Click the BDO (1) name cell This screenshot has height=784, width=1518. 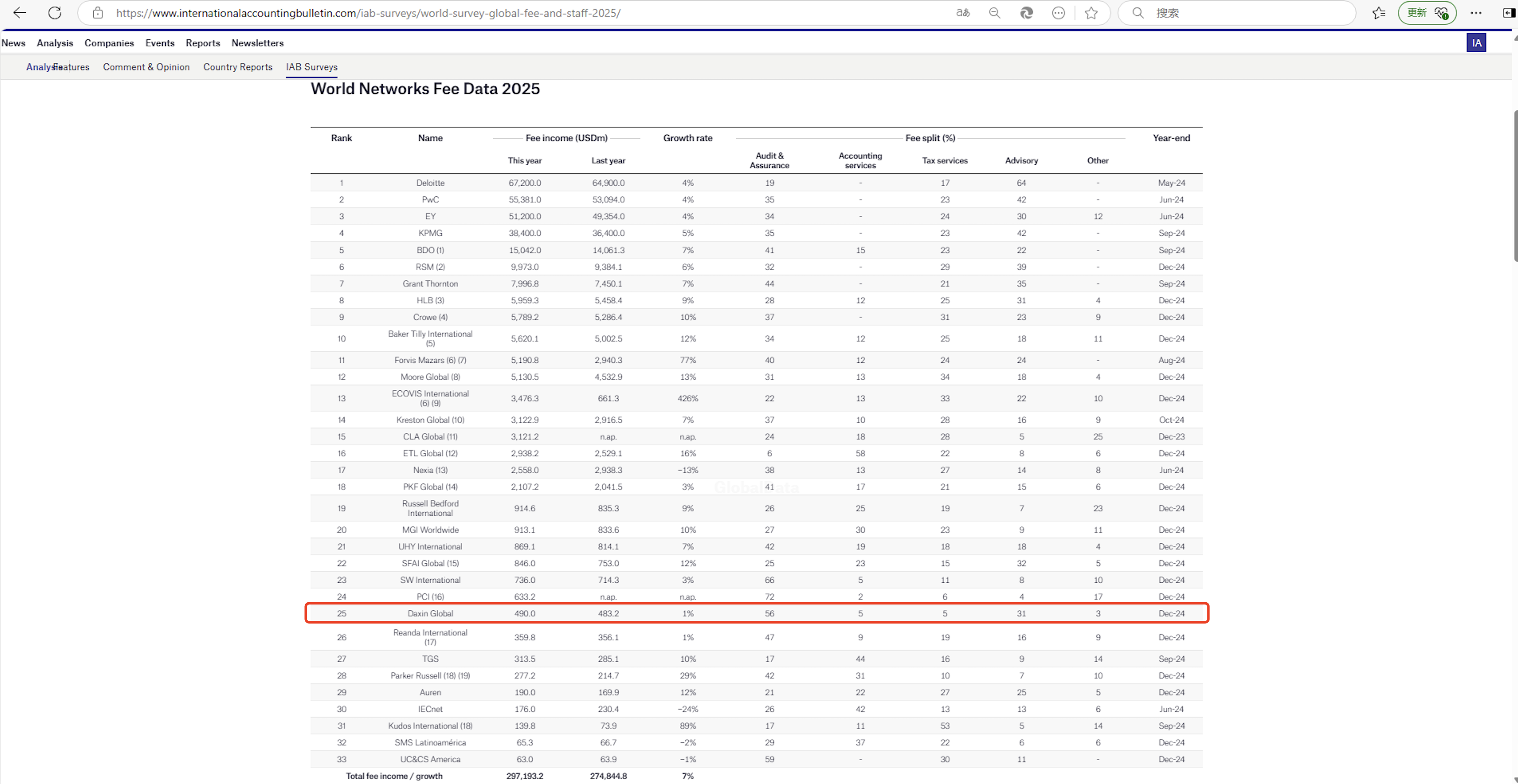(430, 250)
